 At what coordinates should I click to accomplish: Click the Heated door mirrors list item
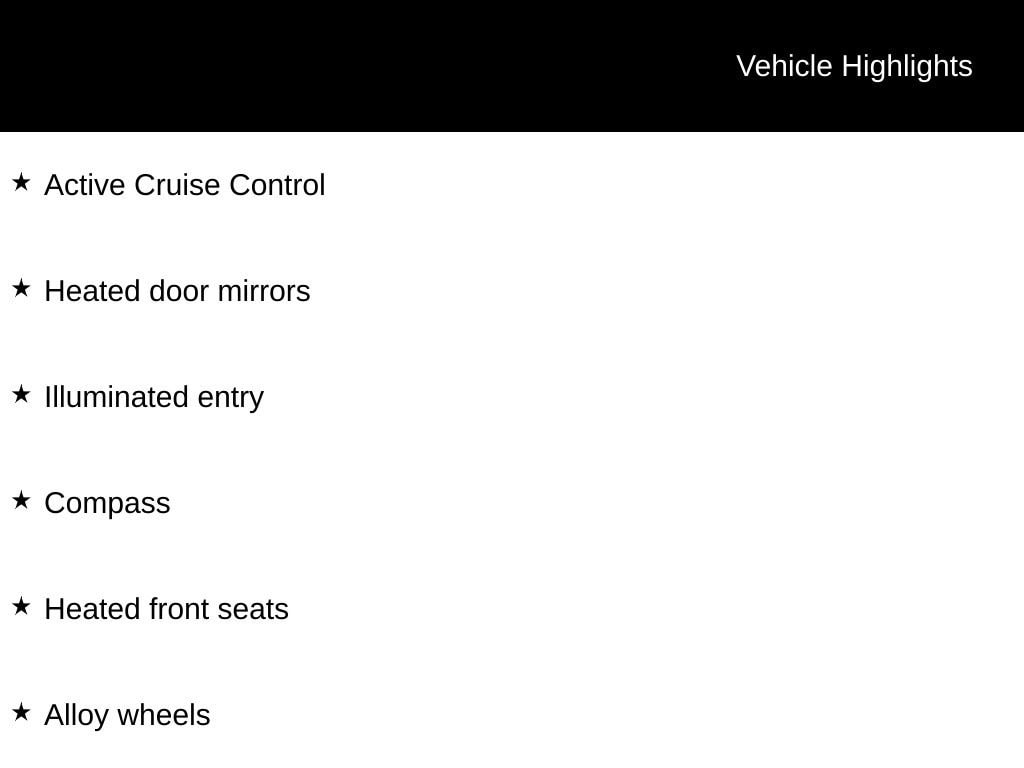[177, 292]
